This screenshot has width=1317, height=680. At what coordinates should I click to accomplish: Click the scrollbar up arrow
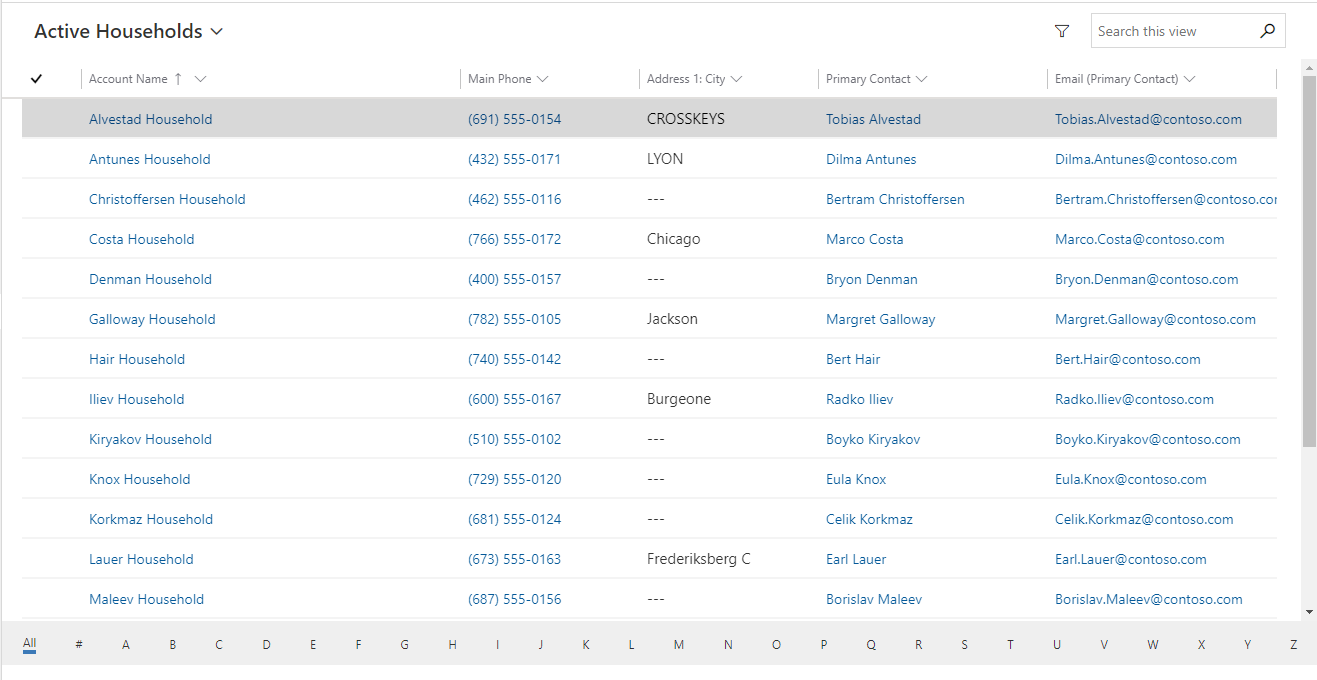click(x=1309, y=67)
